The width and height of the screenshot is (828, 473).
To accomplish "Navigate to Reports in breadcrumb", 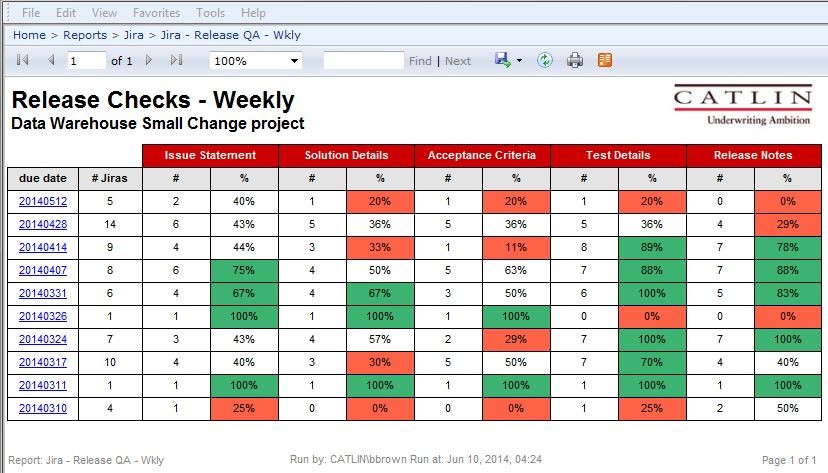I will (x=85, y=35).
